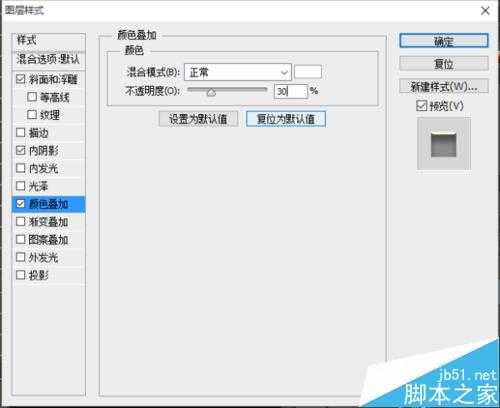This screenshot has width=500, height=408.
Task: Enable the 图案叠加 checkbox
Action: click(21, 239)
